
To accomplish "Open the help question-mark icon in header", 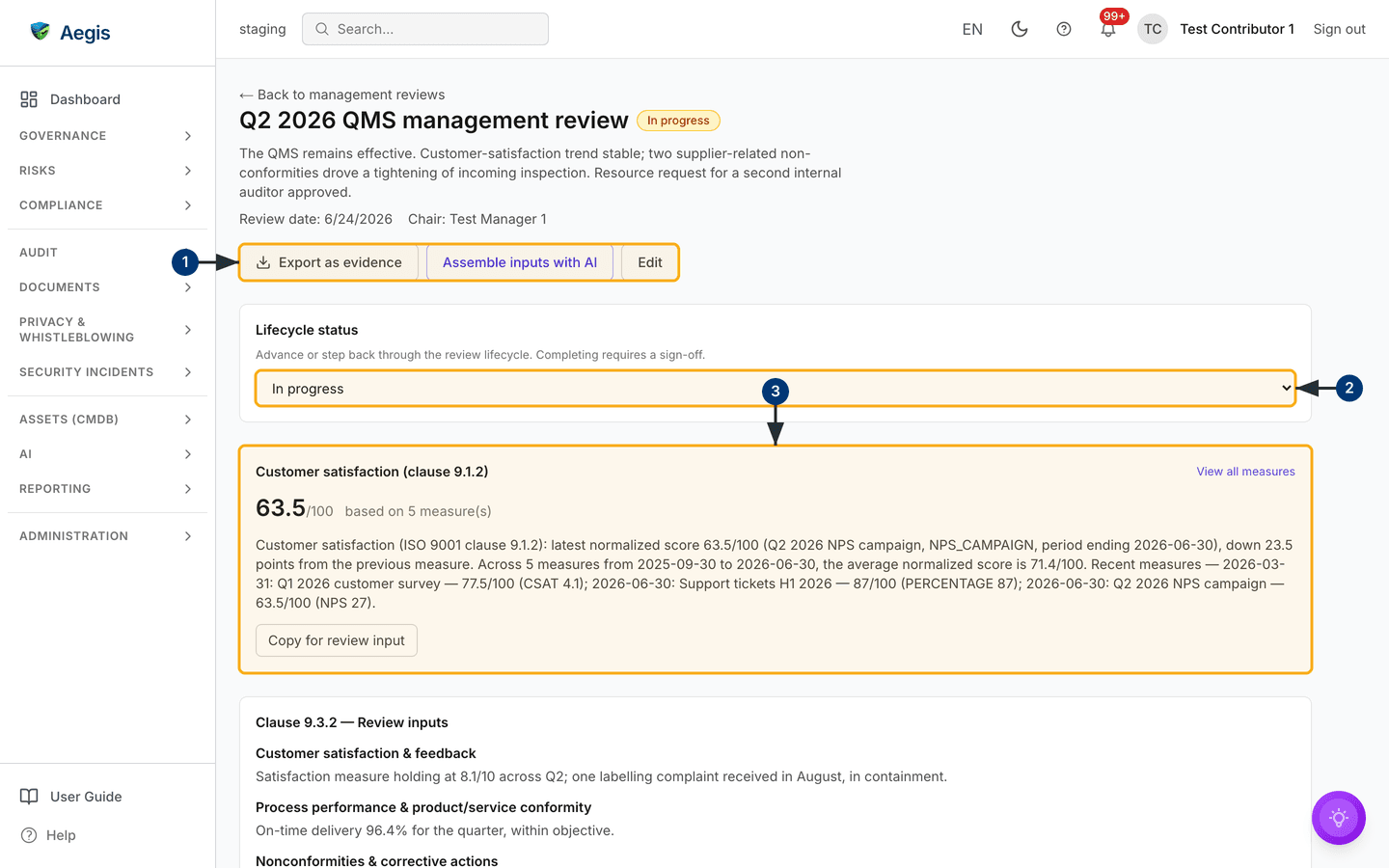I will (1063, 29).
